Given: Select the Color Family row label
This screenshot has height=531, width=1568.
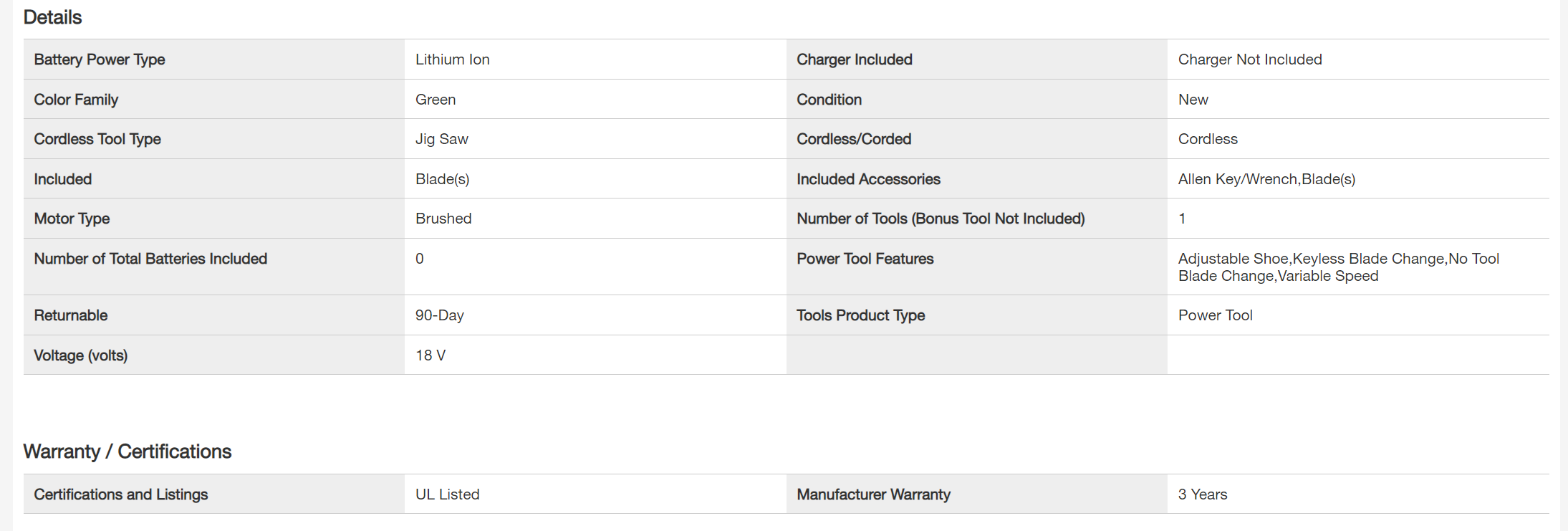Looking at the screenshot, I should [x=76, y=100].
